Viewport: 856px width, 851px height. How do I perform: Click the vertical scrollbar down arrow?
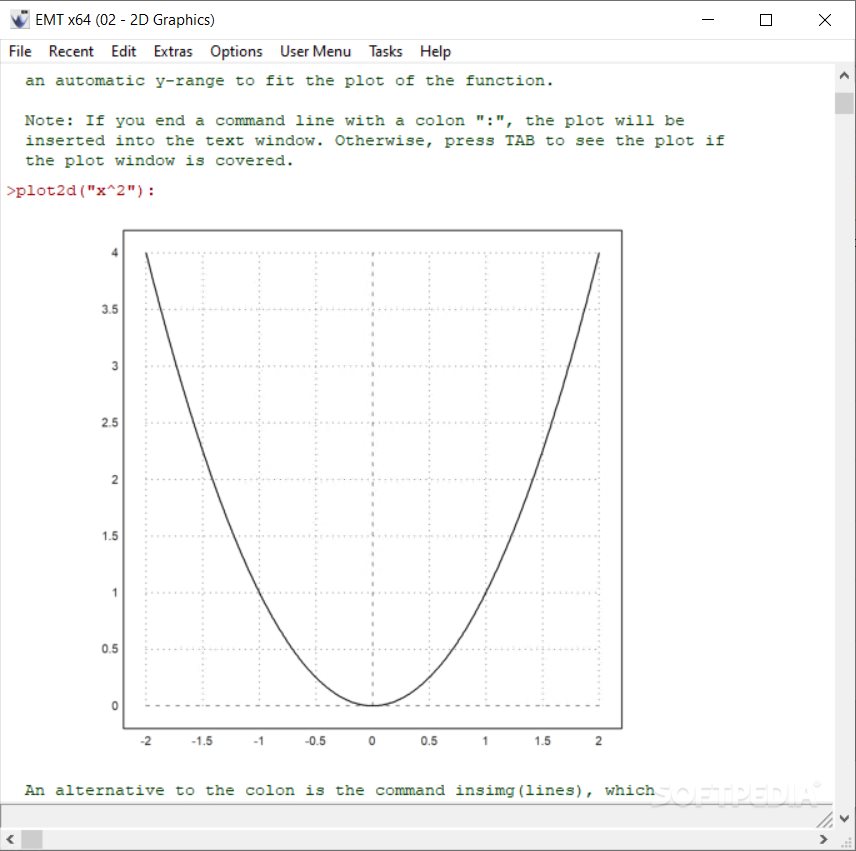click(x=844, y=818)
